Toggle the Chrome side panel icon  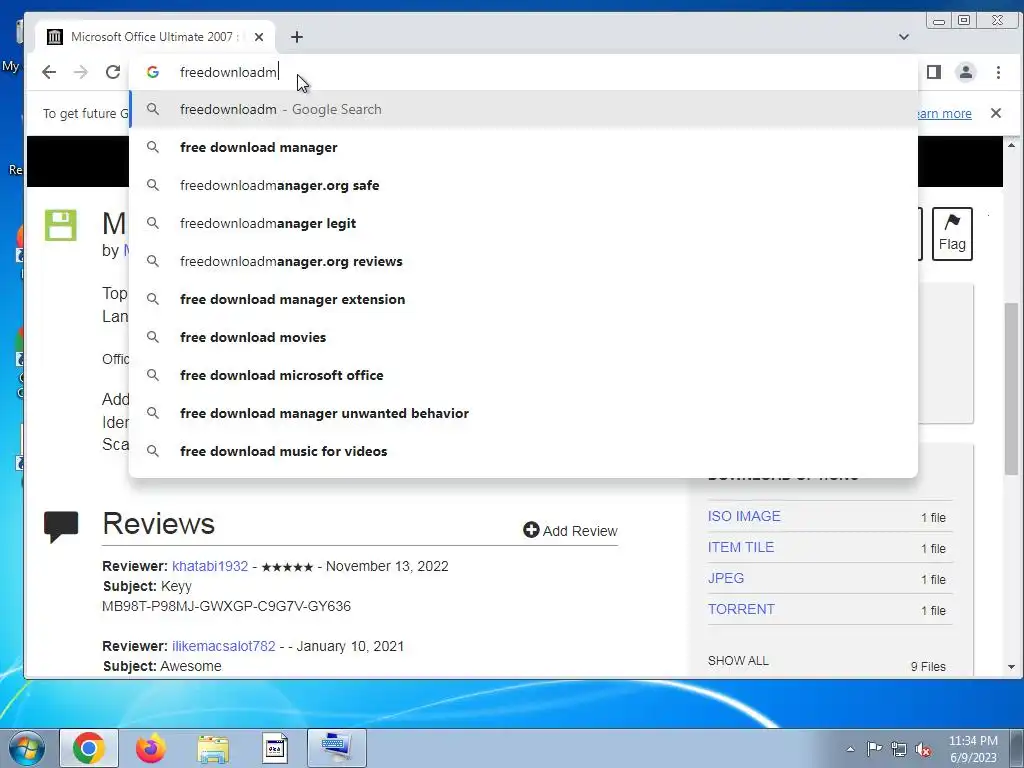(934, 72)
